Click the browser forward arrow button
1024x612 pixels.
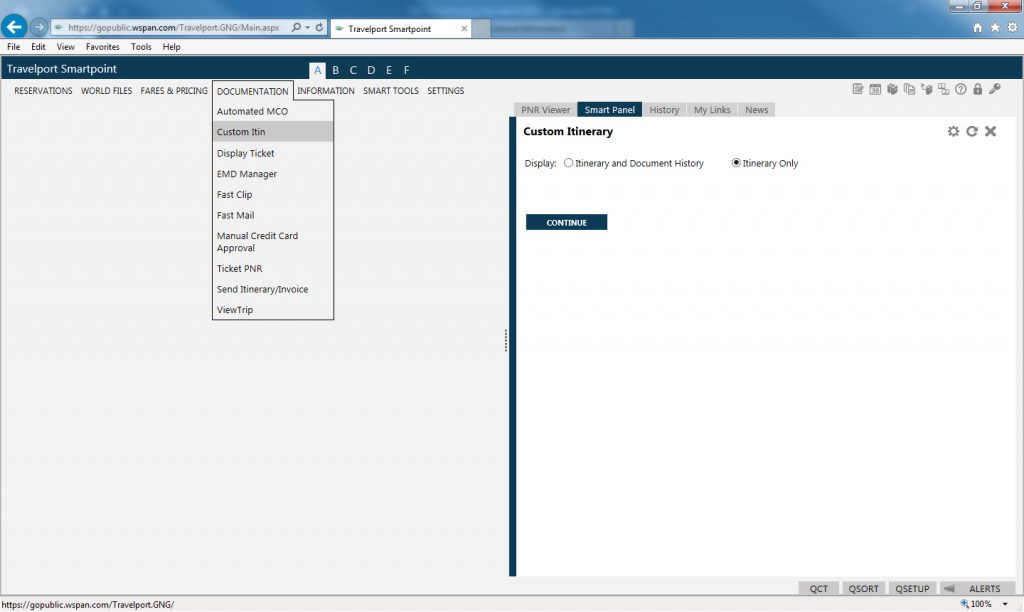[39, 27]
